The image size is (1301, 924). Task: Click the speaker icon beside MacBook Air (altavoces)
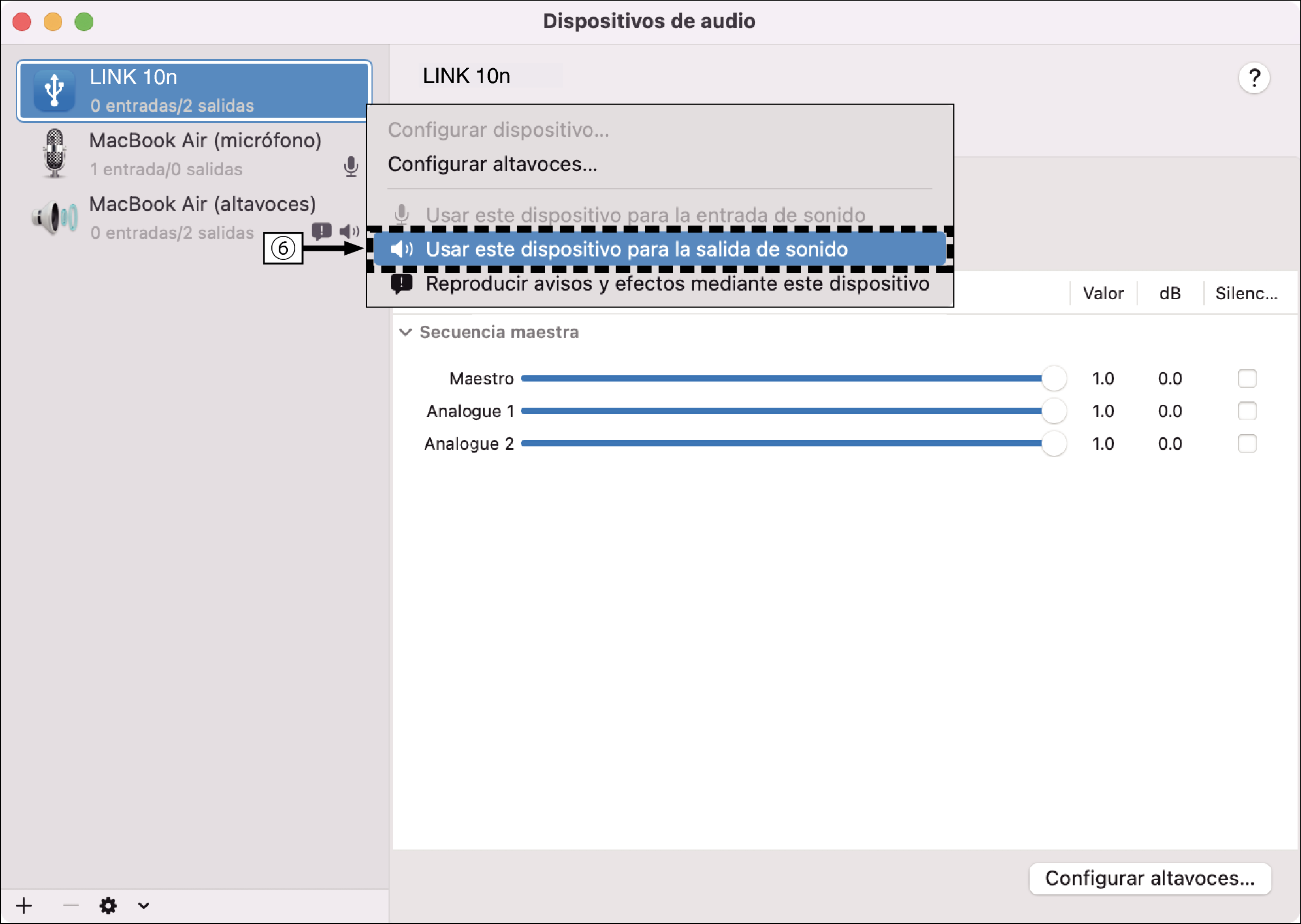tap(349, 231)
